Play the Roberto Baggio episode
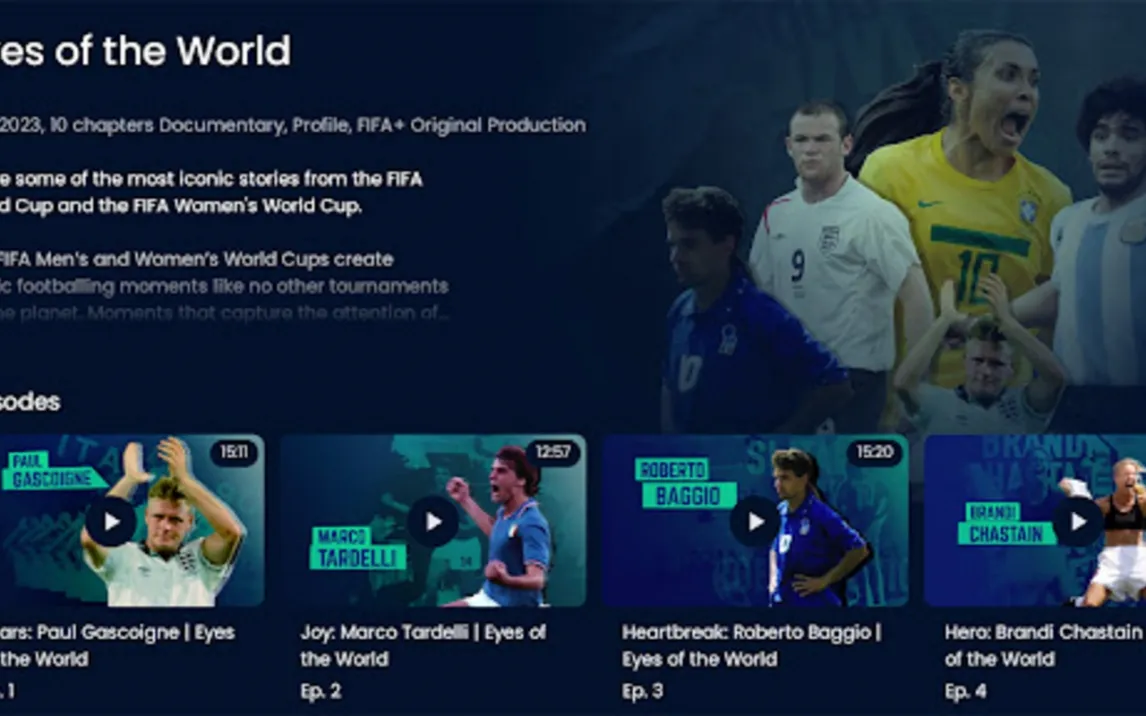Screen dimensions: 1146x716 756,522
